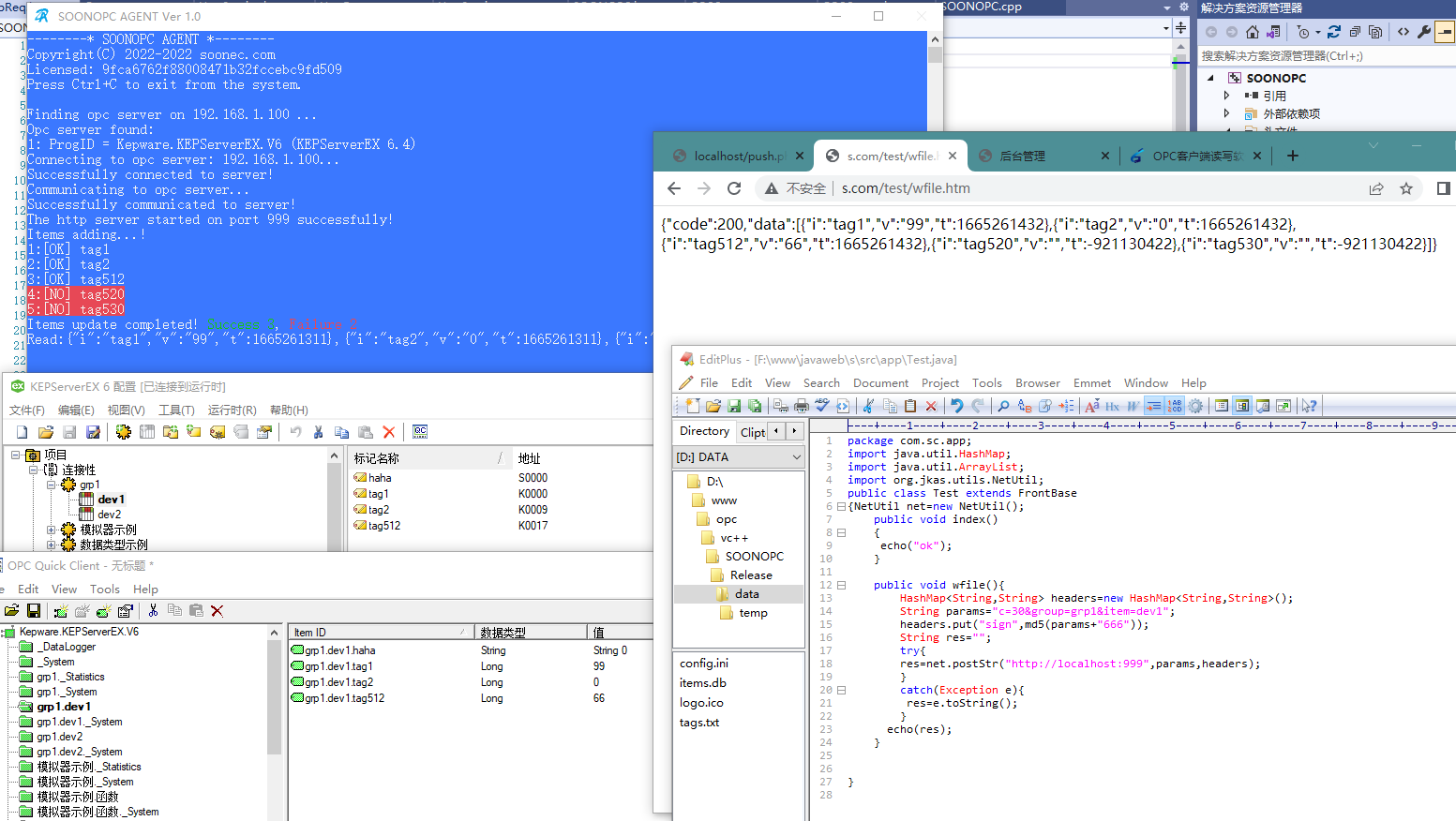The image size is (1456, 821).
Task: Click EditPlus Replace icon
Action: tap(1025, 406)
